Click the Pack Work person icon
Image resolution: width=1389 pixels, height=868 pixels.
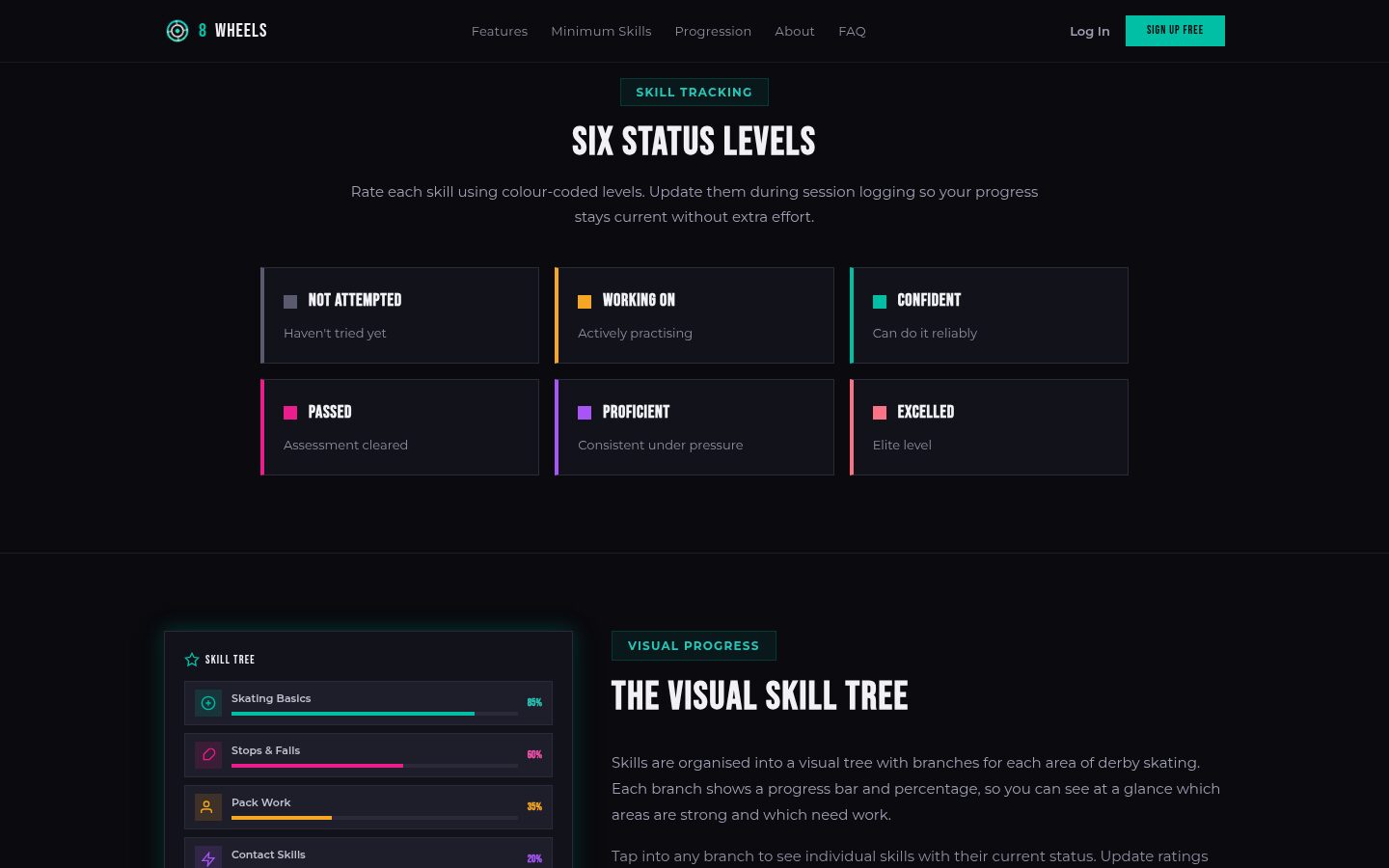coord(208,807)
